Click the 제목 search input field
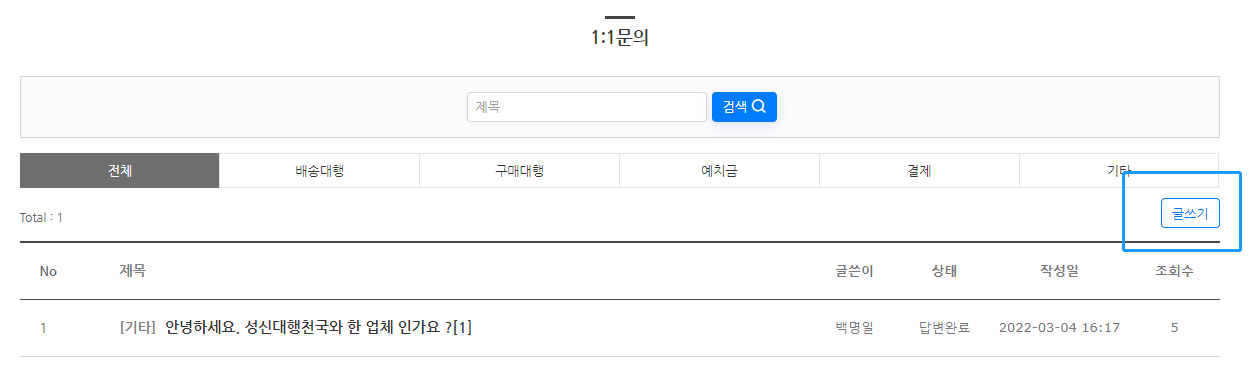 pos(587,107)
